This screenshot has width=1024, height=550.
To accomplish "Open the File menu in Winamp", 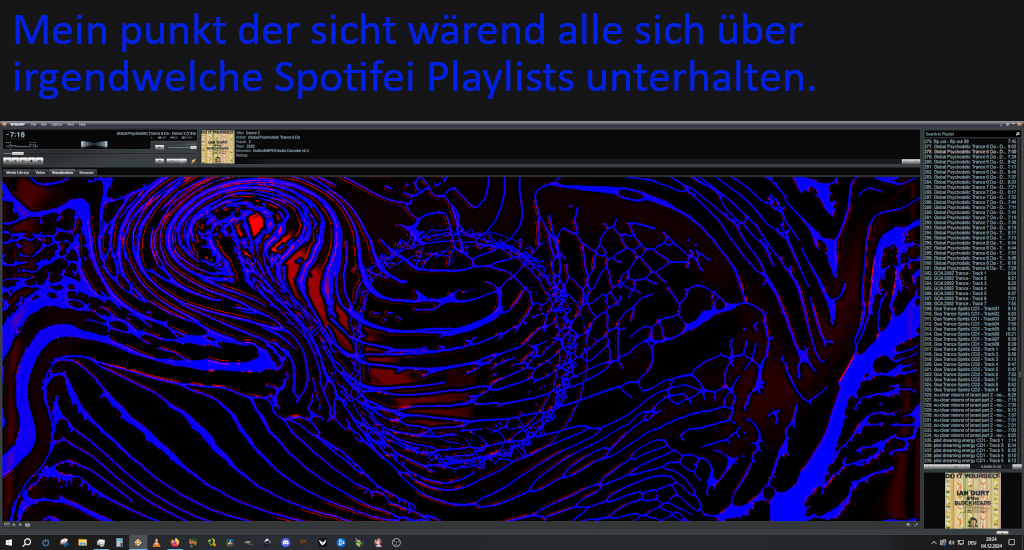I will tap(33, 124).
